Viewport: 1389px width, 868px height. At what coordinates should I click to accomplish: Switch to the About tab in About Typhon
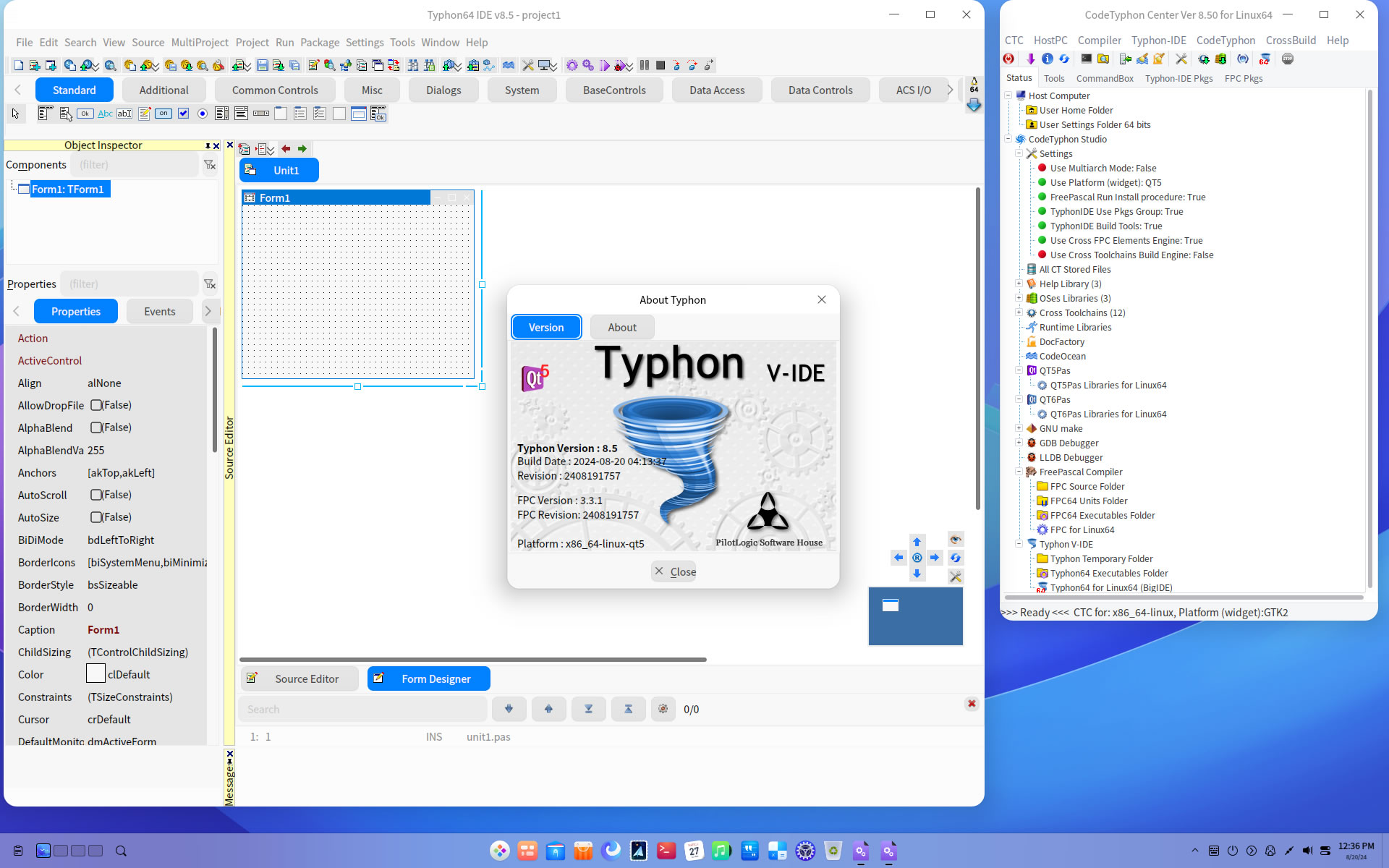[622, 328]
